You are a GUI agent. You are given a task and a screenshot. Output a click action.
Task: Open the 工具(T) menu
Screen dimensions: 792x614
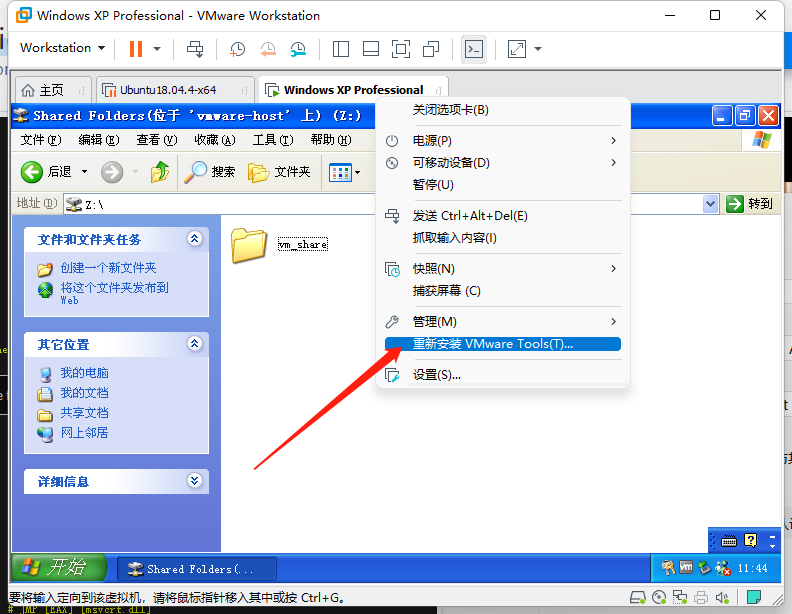(x=273, y=140)
